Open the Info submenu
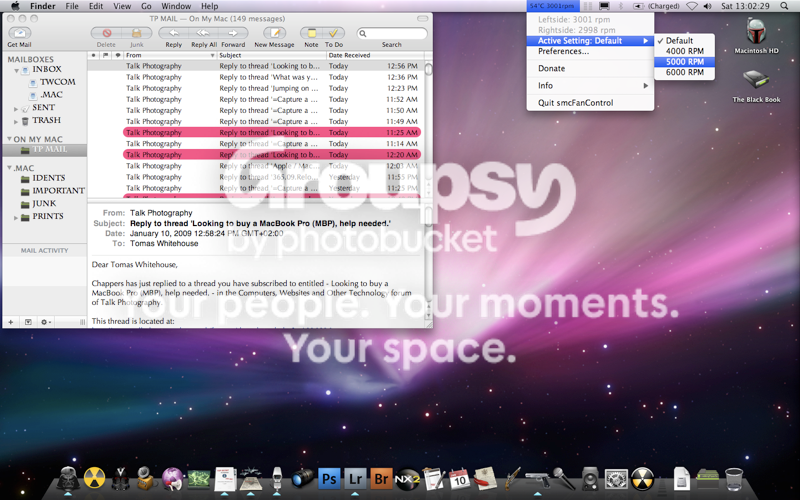 590,85
